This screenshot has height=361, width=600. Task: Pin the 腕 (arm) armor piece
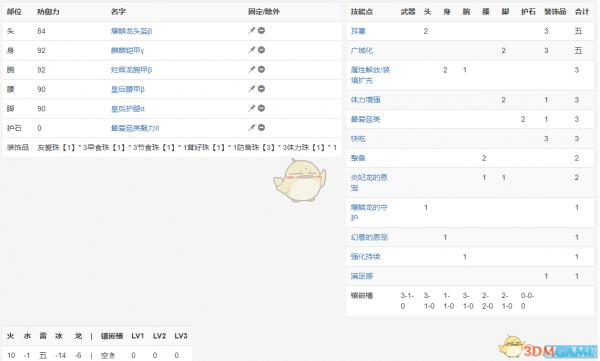[251, 70]
